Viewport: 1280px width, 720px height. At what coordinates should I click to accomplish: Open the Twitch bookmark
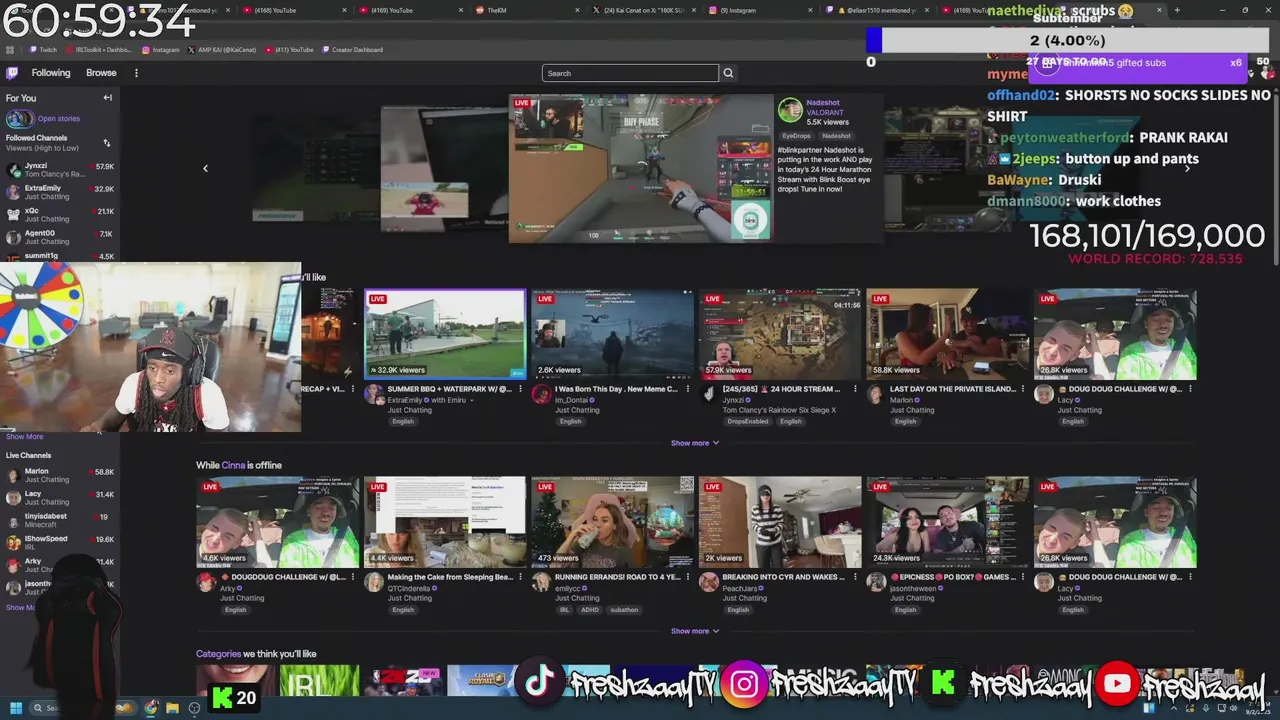click(42, 49)
